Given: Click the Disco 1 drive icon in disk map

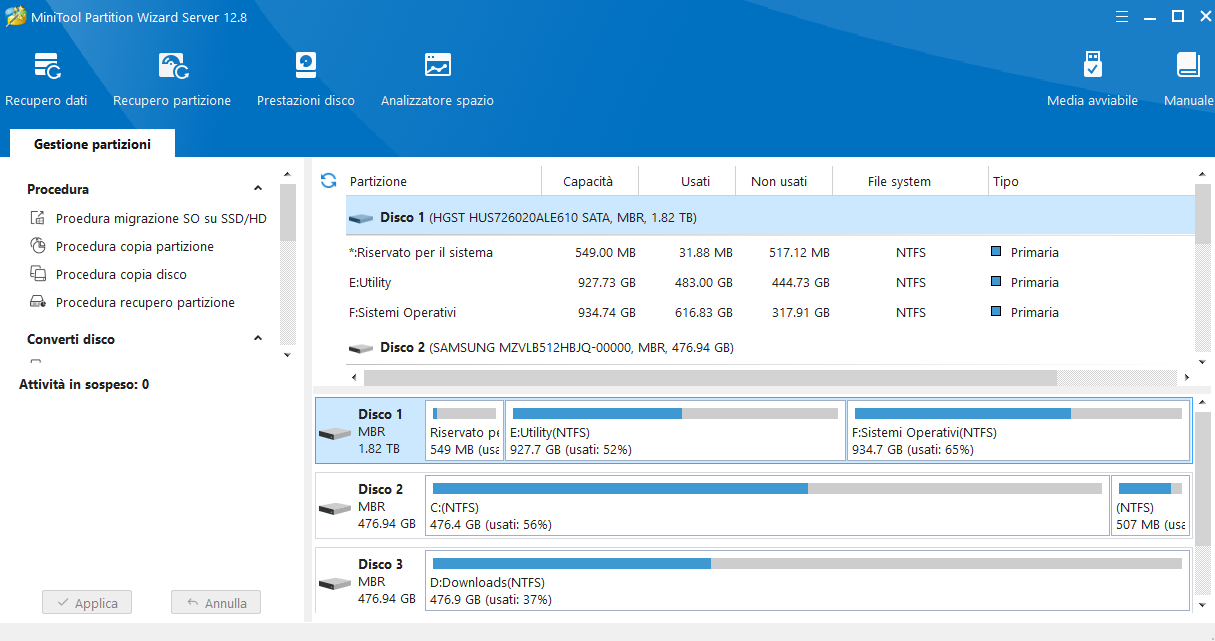Looking at the screenshot, I should click(x=334, y=433).
